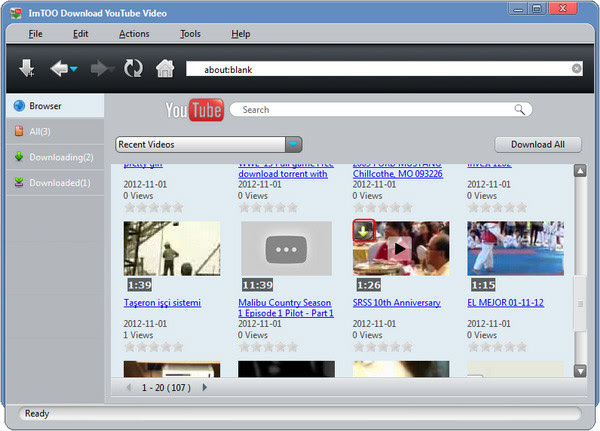Click the vertical scrollbar thumb
The width and height of the screenshot is (600, 431).
point(580,304)
